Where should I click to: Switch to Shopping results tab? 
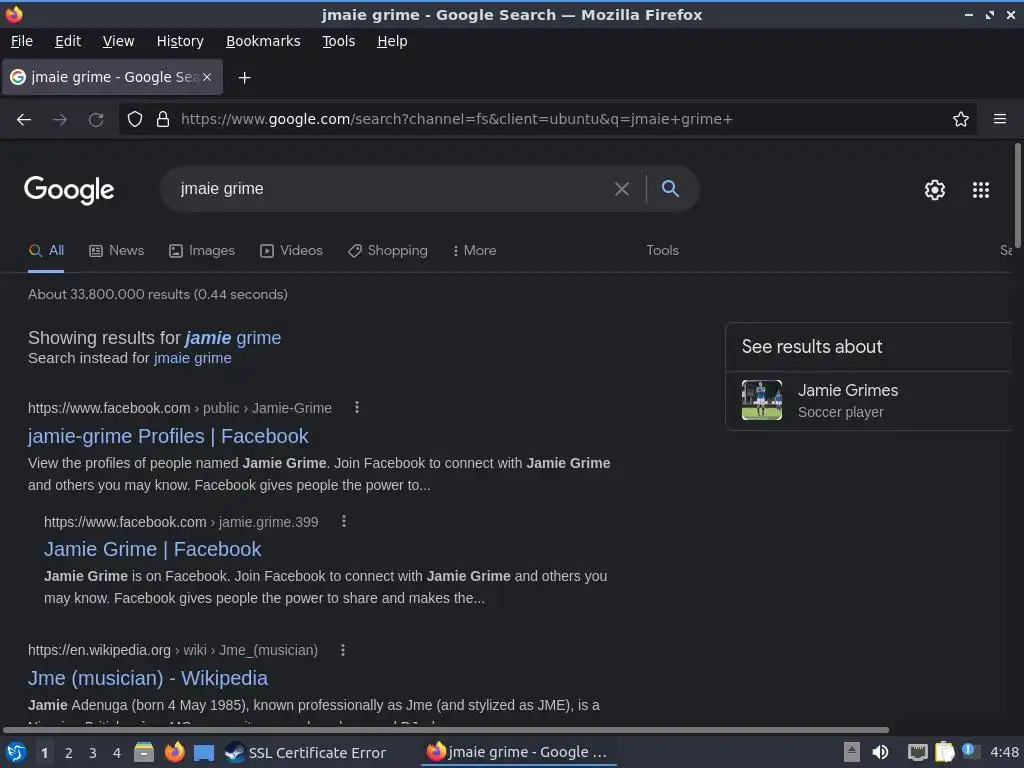tap(388, 251)
